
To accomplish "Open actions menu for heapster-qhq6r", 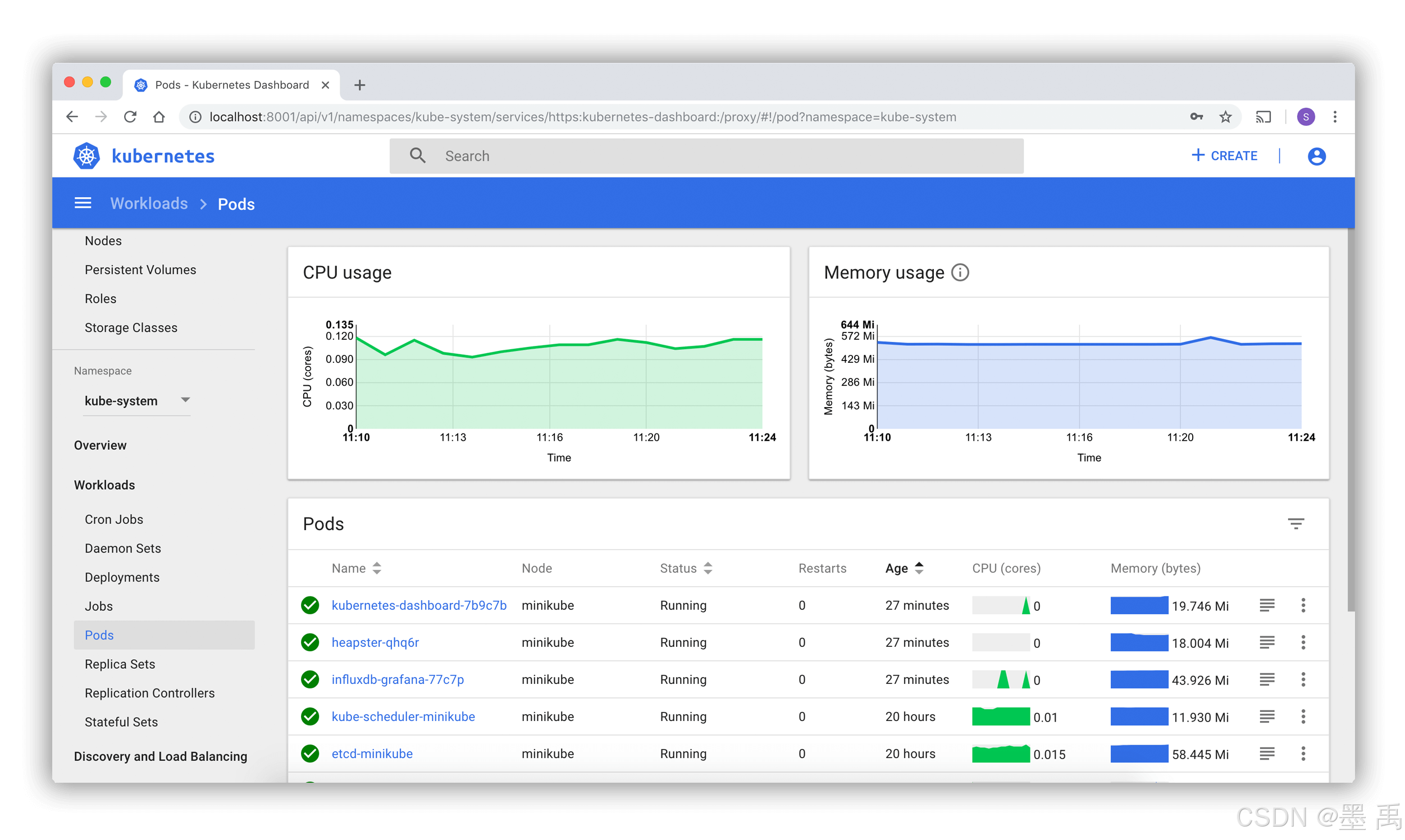I will pyautogui.click(x=1303, y=642).
